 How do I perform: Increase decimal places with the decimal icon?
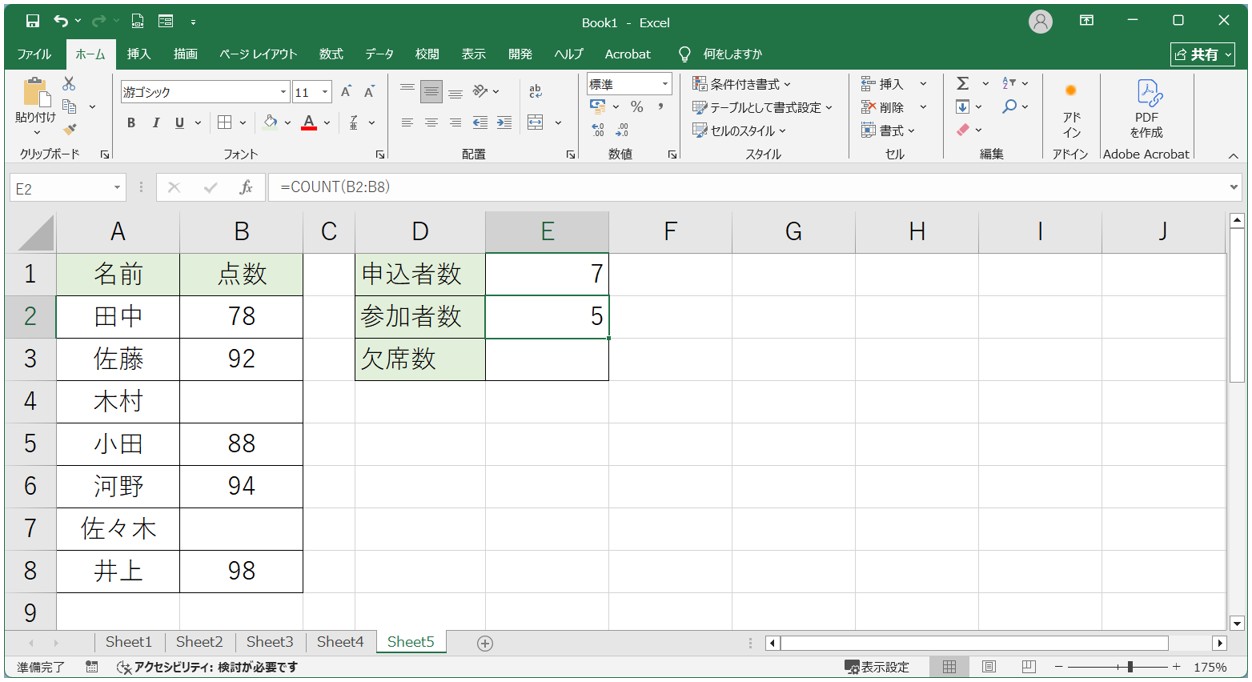598,129
